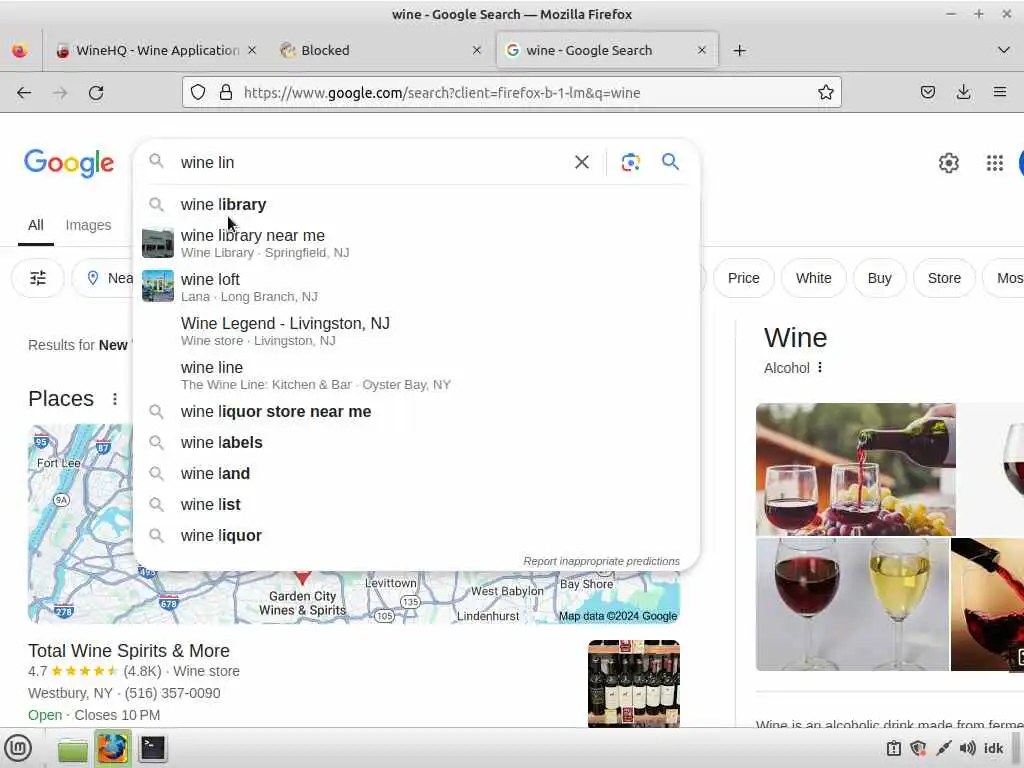Bookmark this page with the star icon
The height and width of the screenshot is (768, 1024).
tap(825, 93)
